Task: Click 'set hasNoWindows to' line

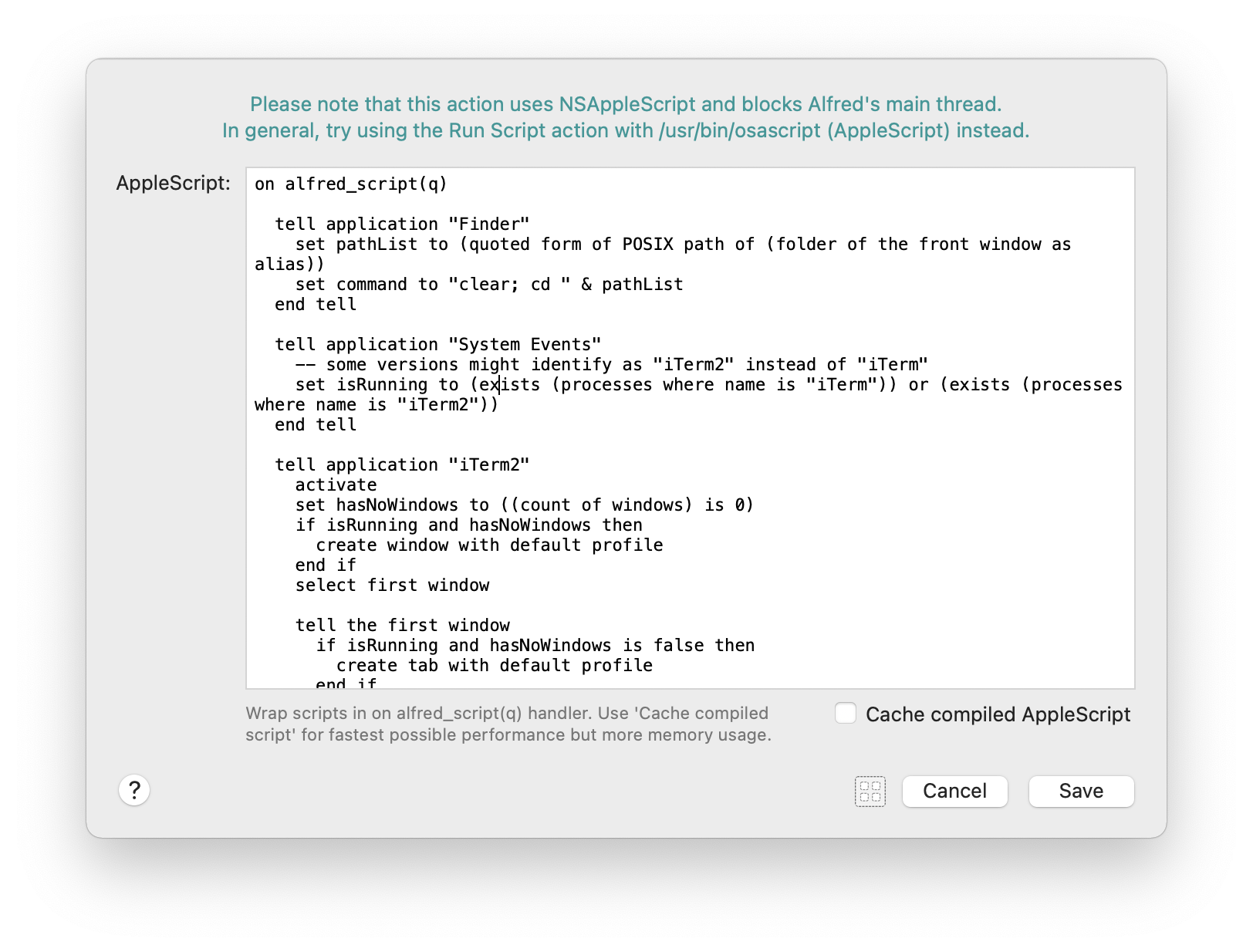Action: 524,505
